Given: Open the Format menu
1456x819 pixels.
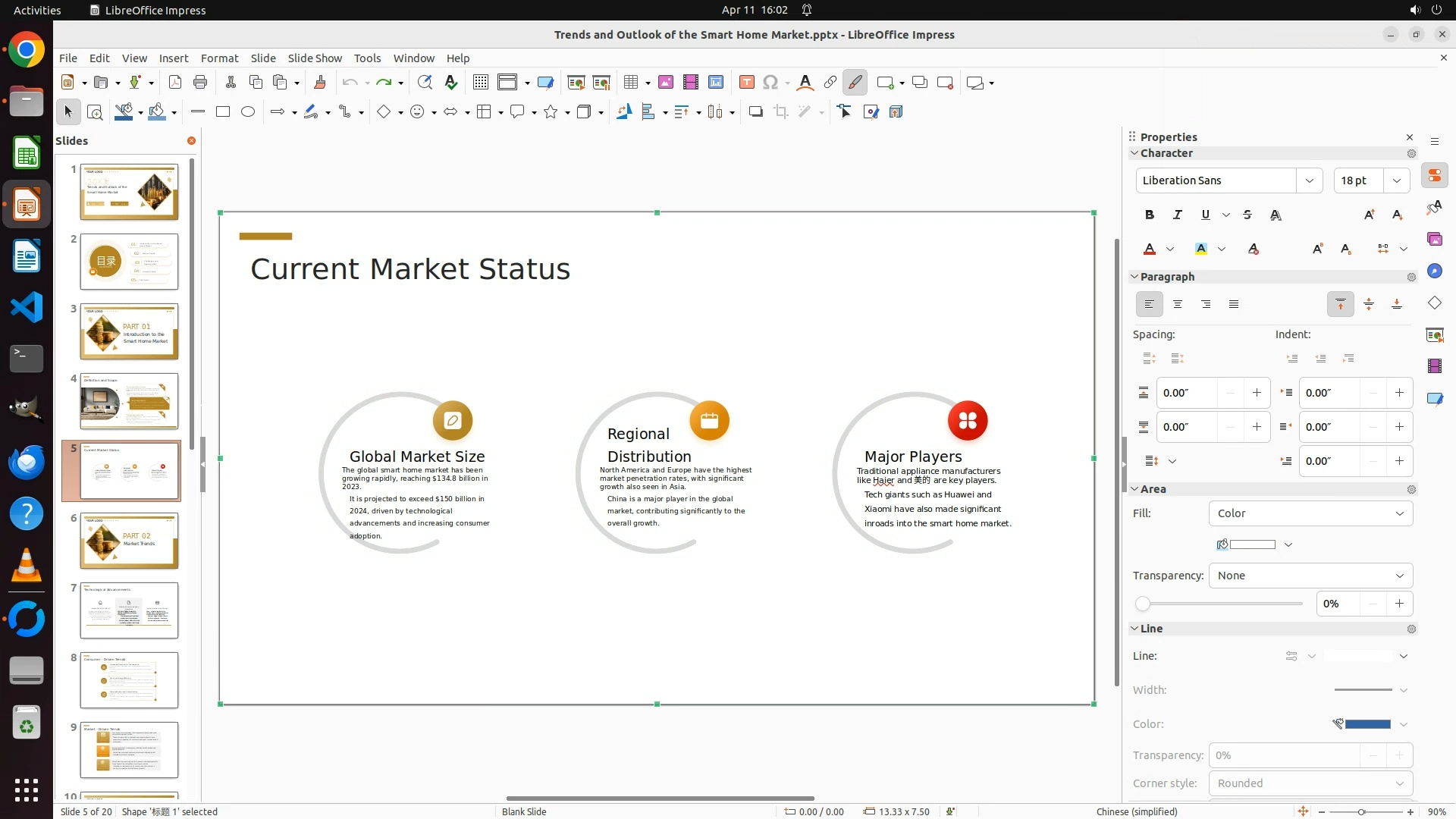Looking at the screenshot, I should (219, 58).
